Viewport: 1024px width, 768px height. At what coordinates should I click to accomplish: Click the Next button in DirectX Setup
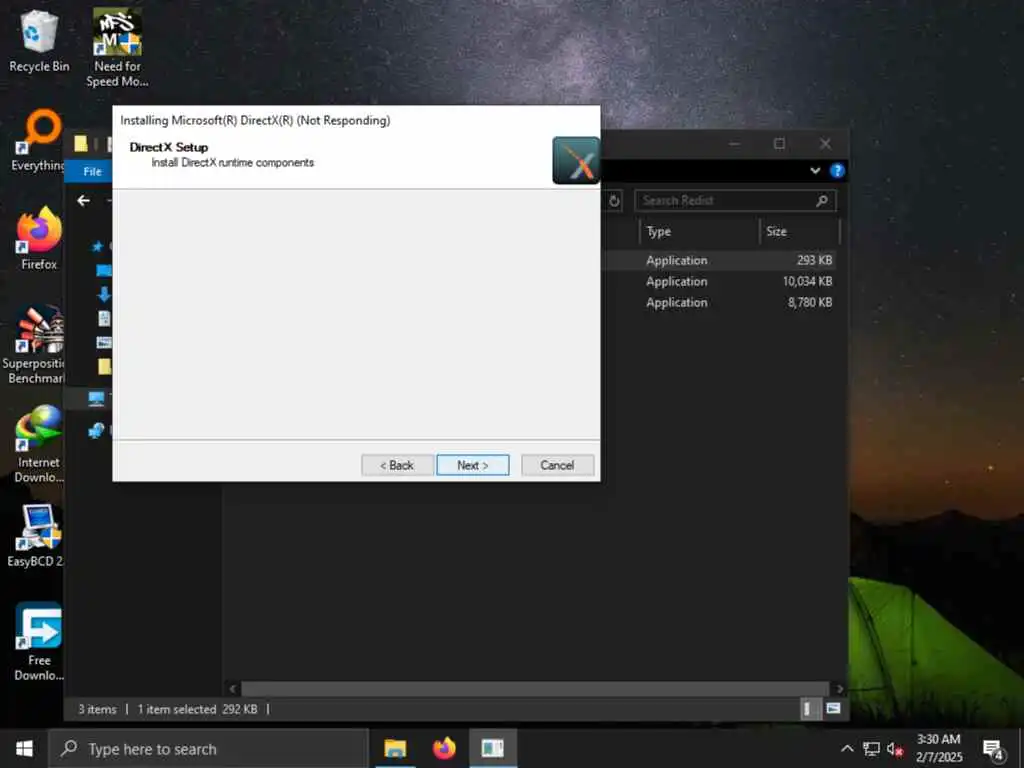click(472, 465)
